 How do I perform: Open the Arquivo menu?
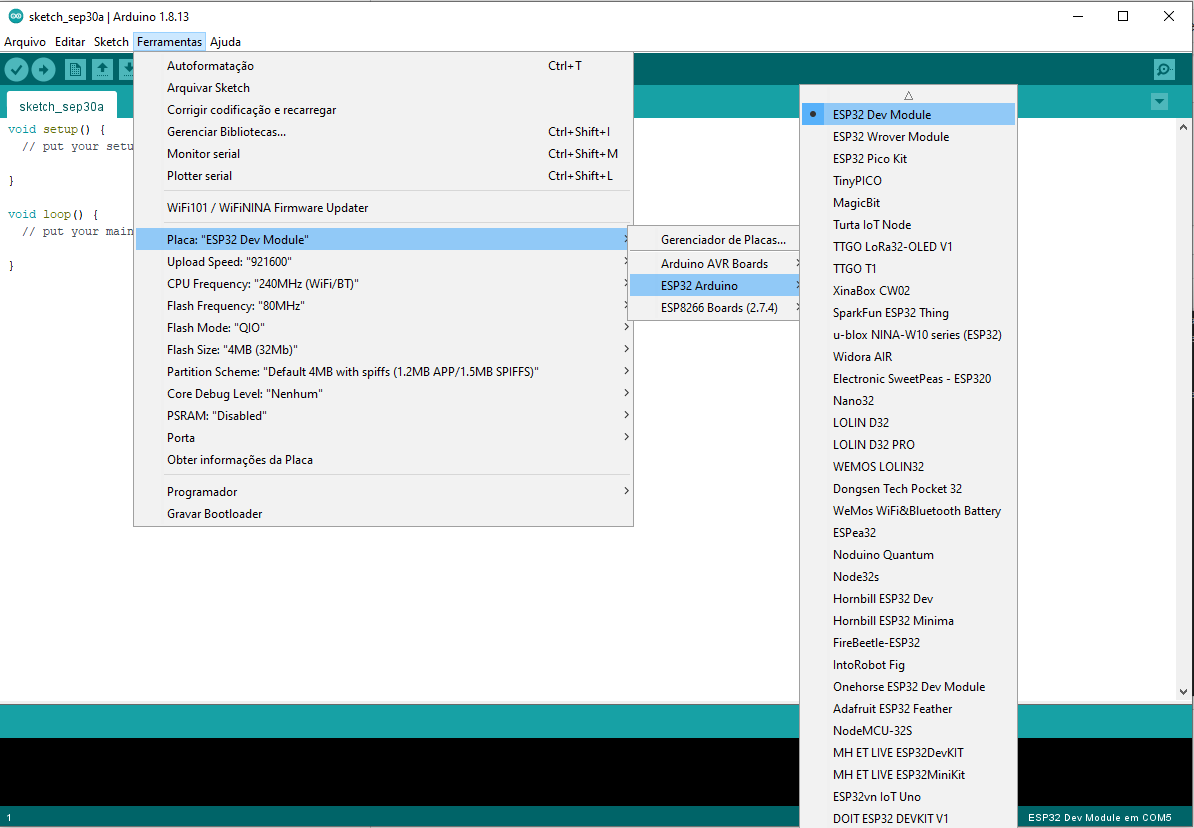coord(25,42)
